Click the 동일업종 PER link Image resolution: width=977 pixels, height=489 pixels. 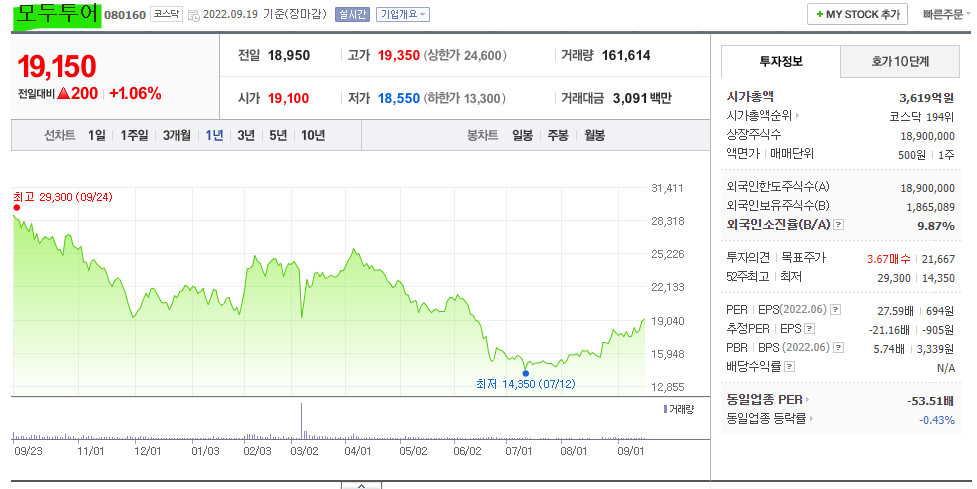765,400
